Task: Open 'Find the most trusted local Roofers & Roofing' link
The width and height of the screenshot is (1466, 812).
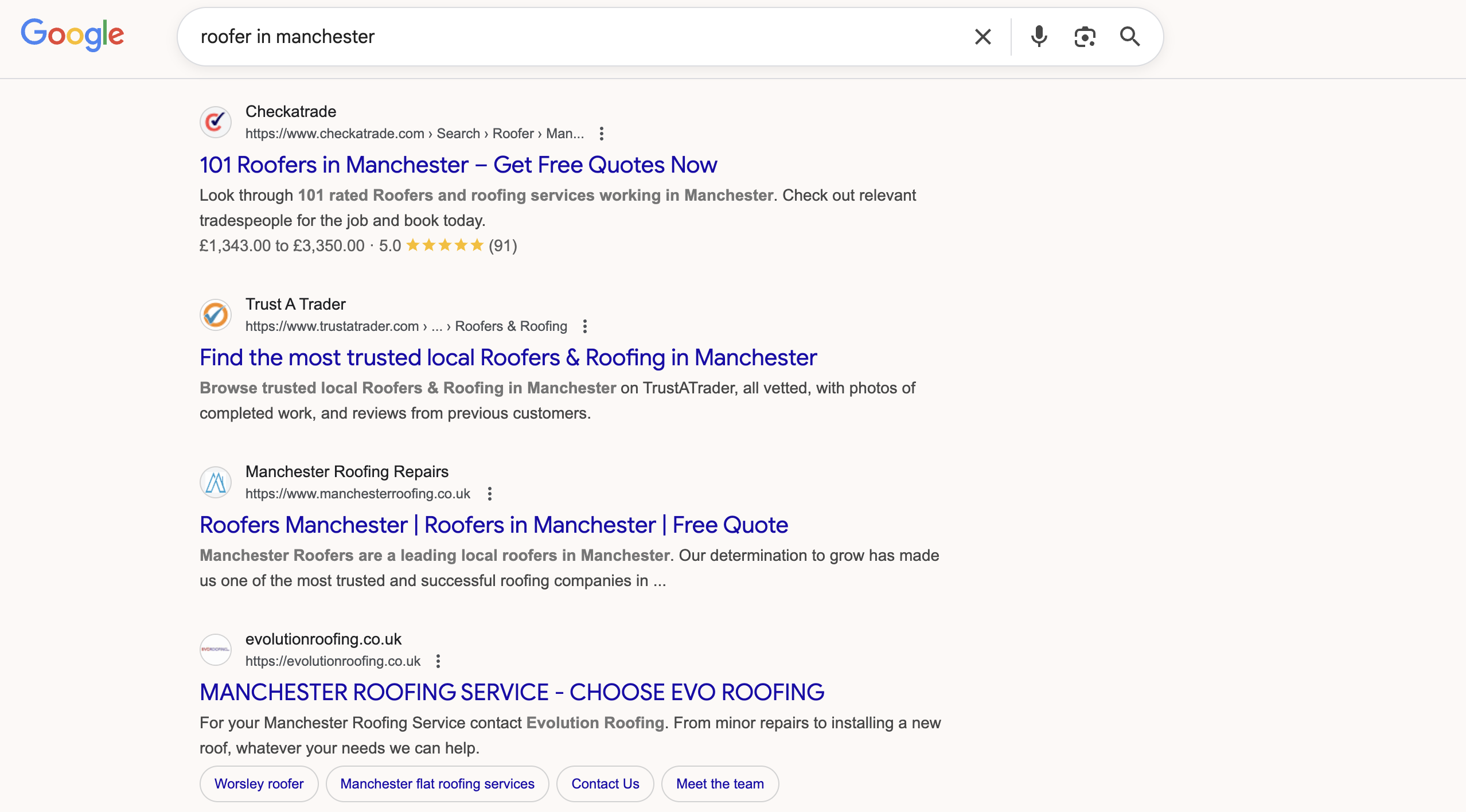Action: coord(508,358)
